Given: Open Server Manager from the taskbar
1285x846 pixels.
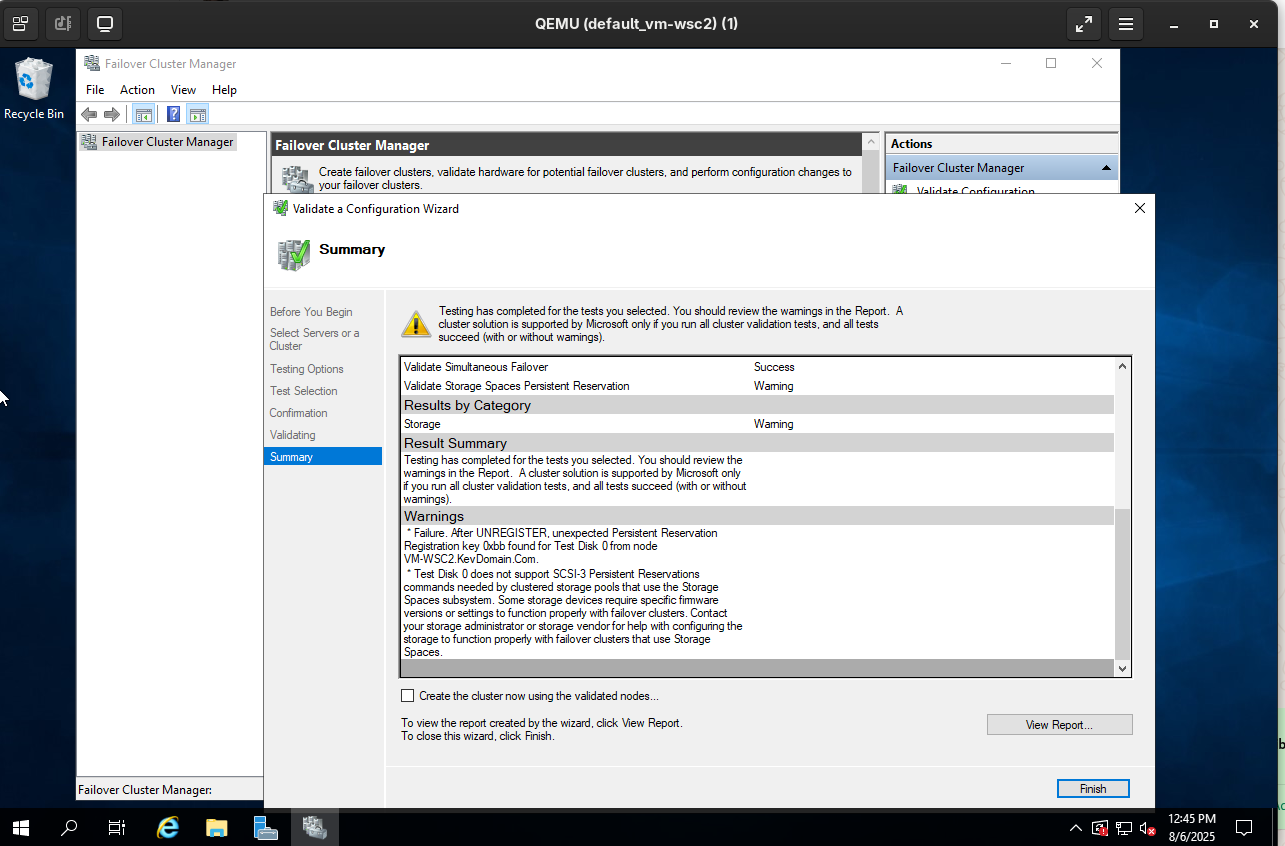Looking at the screenshot, I should tap(265, 828).
